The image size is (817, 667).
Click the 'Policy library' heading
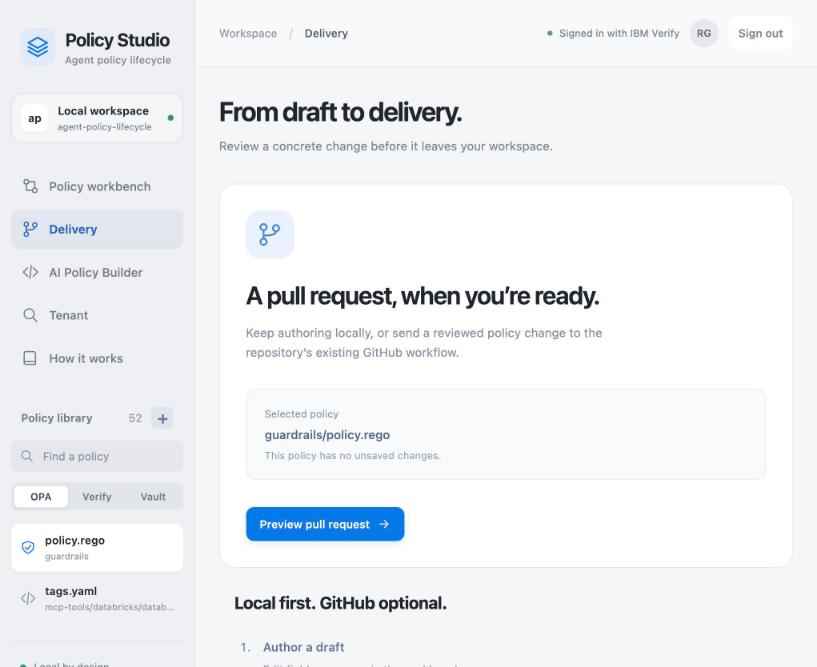[x=57, y=418]
